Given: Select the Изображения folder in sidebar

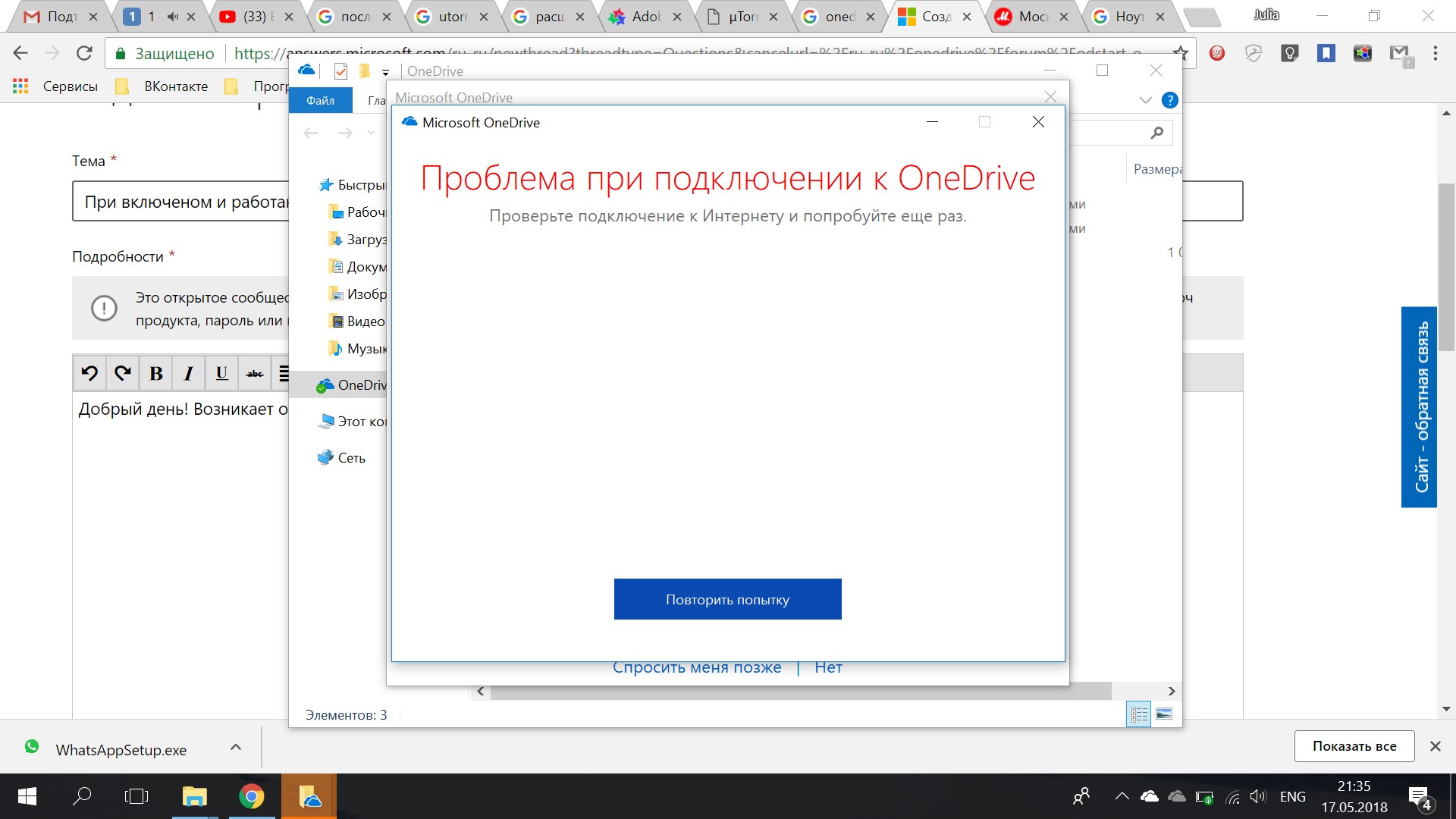Looking at the screenshot, I should coord(356,294).
